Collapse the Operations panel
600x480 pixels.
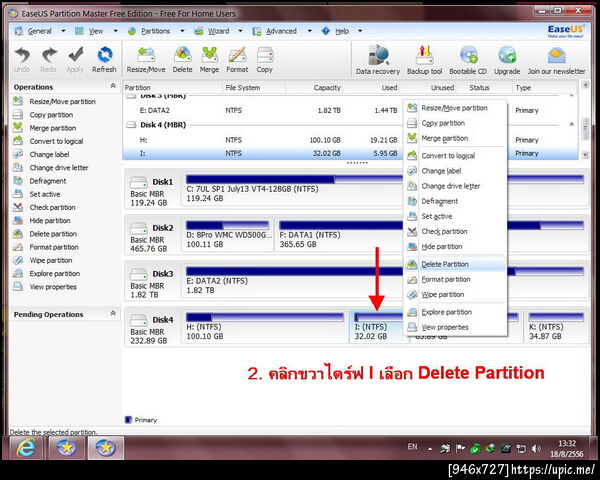[x=113, y=86]
